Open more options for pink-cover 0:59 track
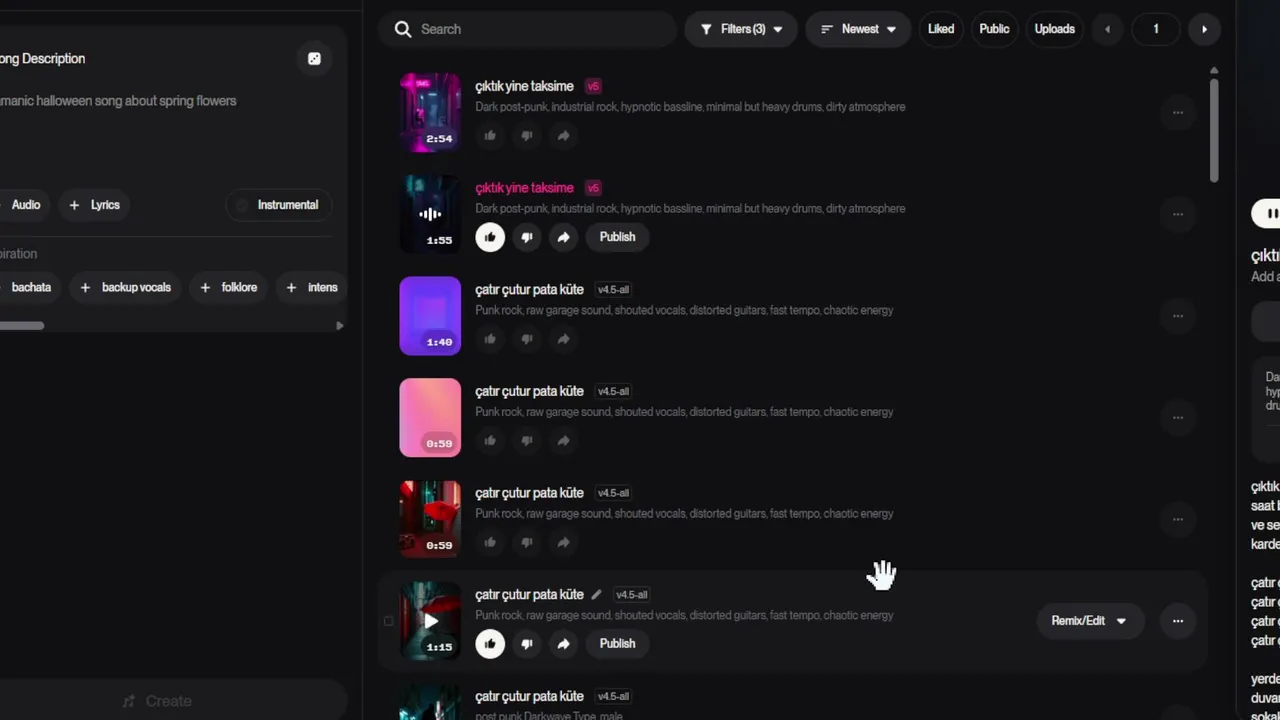The image size is (1280, 720). click(1177, 418)
